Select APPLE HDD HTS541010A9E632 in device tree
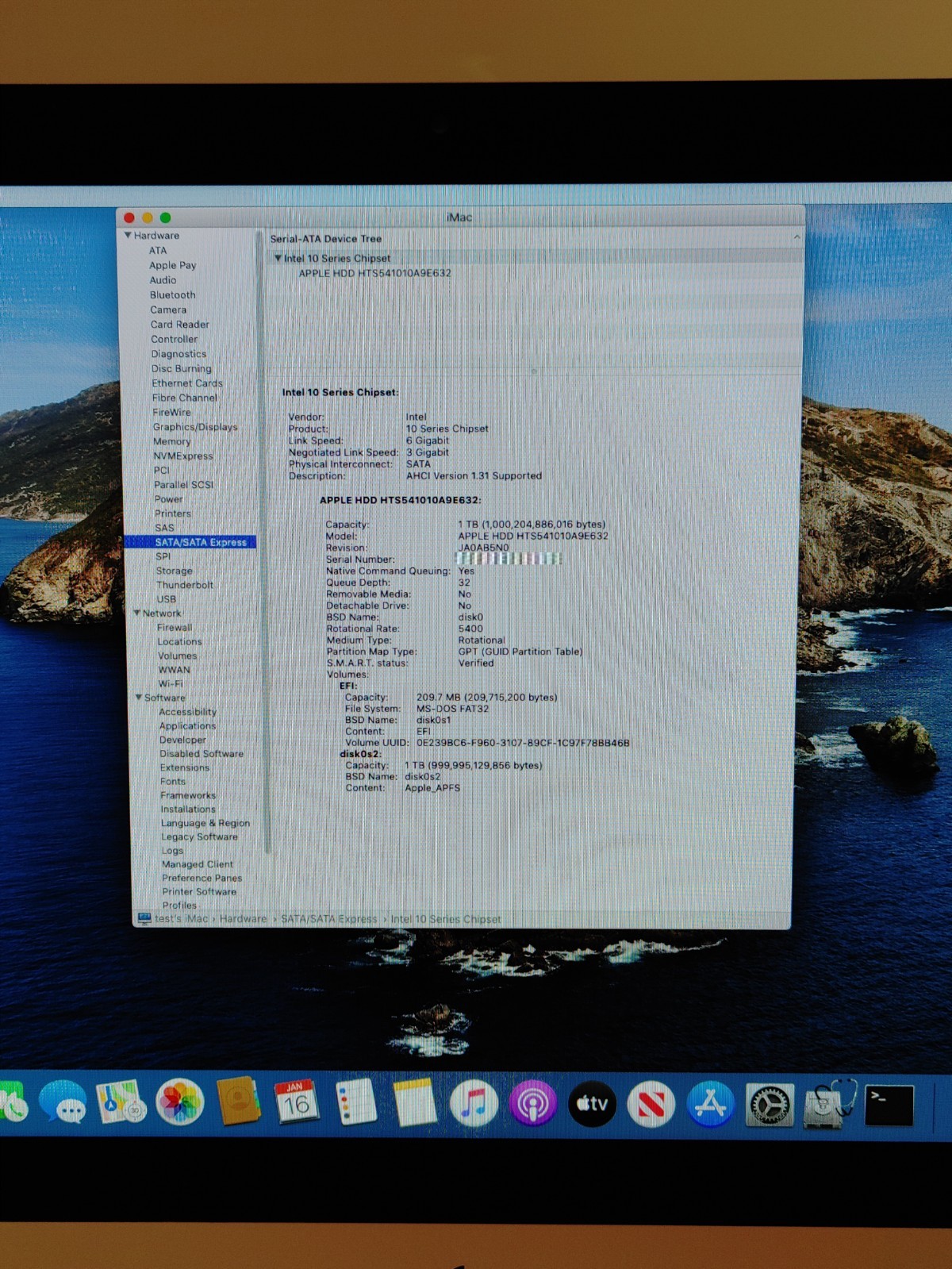The image size is (952, 1269). click(374, 273)
